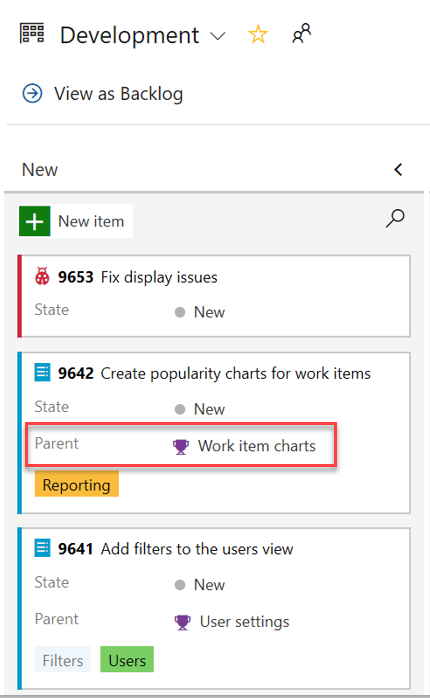
Task: Toggle the favorite star for Development
Action: pyautogui.click(x=258, y=34)
